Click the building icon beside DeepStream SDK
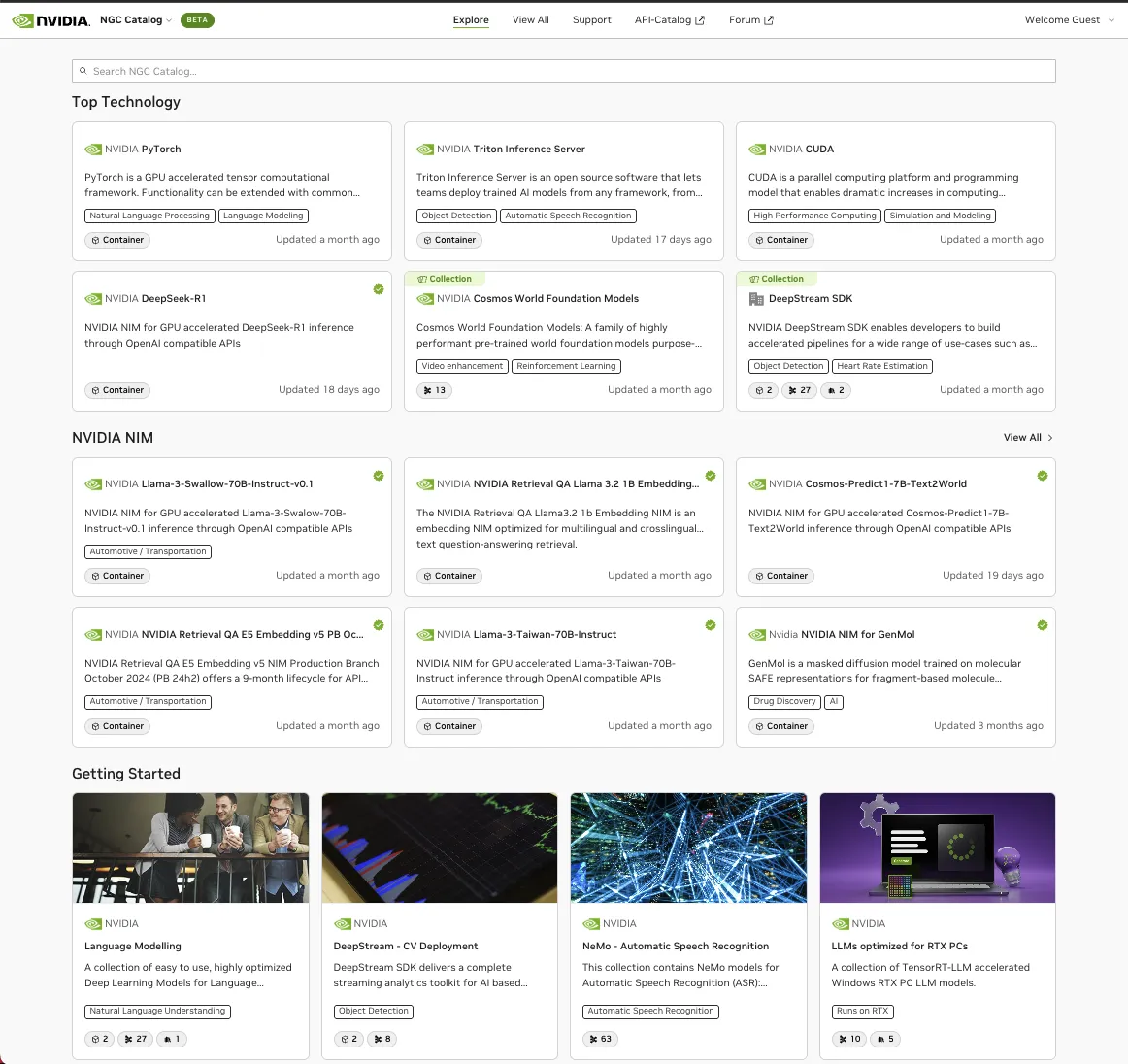This screenshot has width=1128, height=1064. pyautogui.click(x=756, y=299)
